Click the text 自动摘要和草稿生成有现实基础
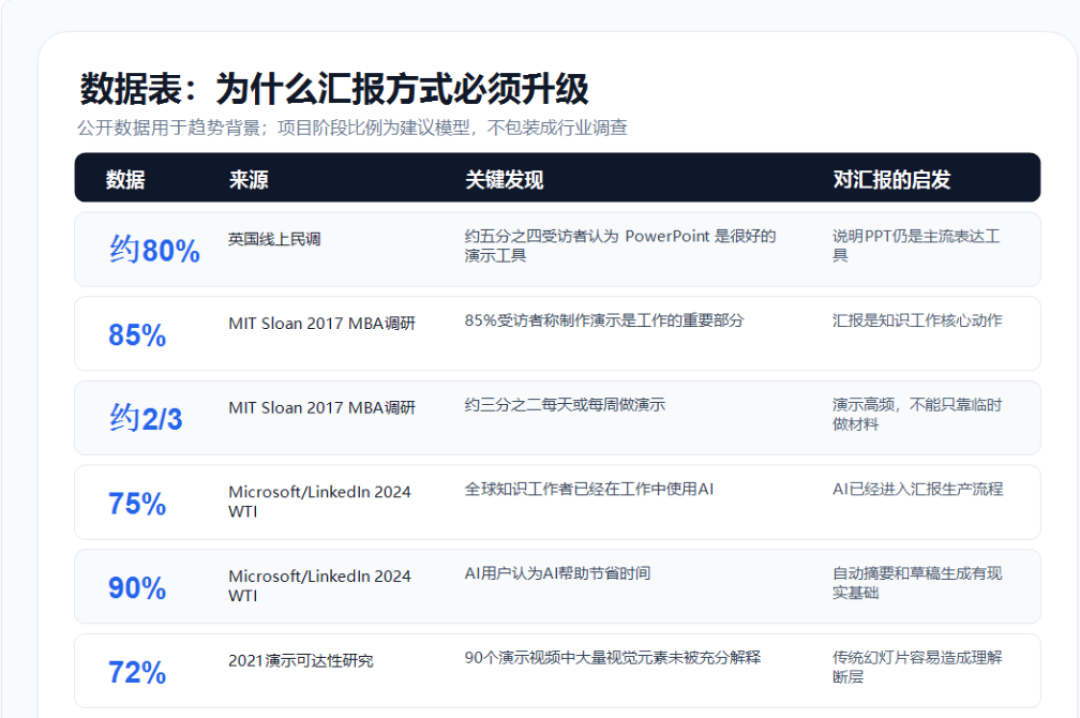 point(917,583)
